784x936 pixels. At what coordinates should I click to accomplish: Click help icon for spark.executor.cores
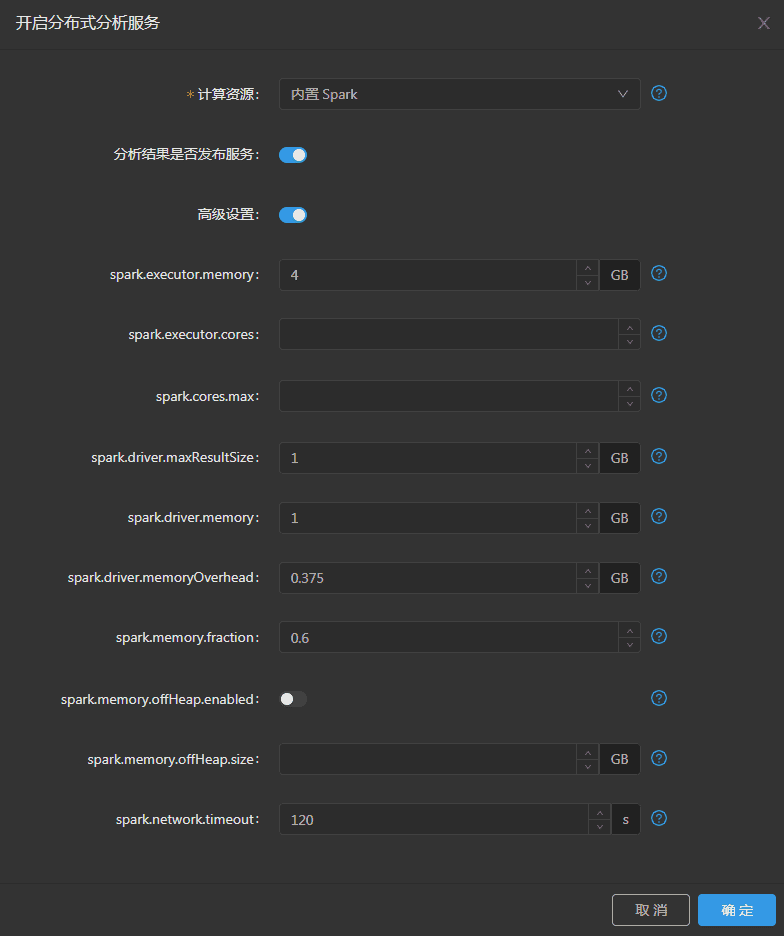659,333
